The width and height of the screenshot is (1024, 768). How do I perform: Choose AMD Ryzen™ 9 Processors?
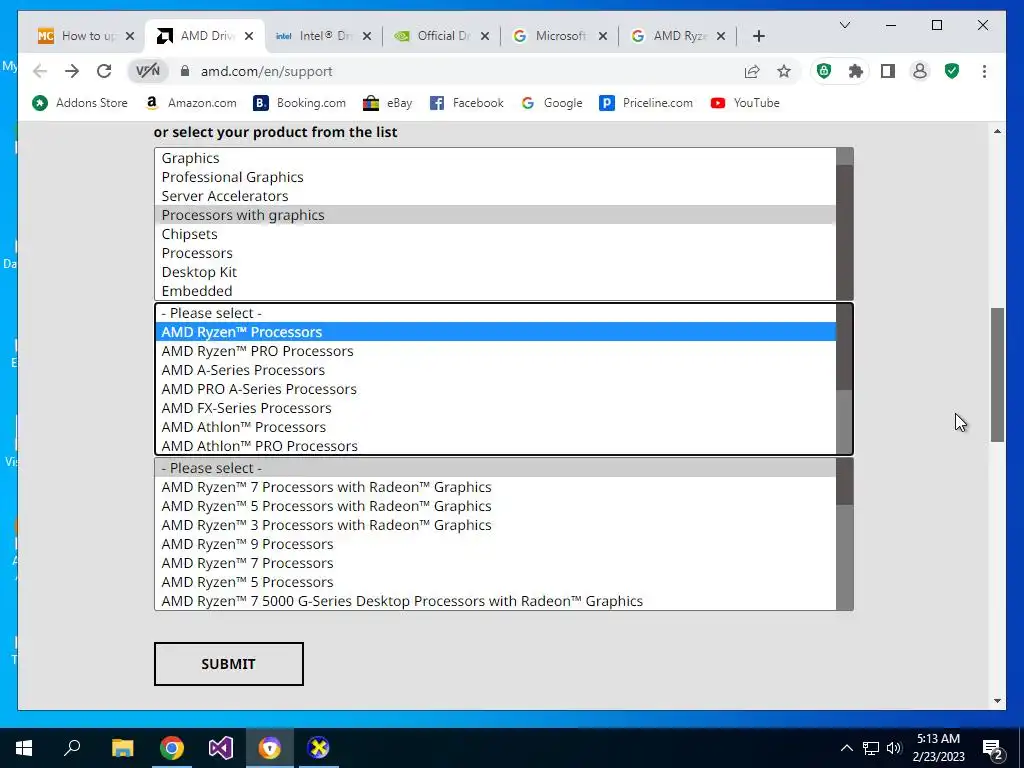point(495,544)
